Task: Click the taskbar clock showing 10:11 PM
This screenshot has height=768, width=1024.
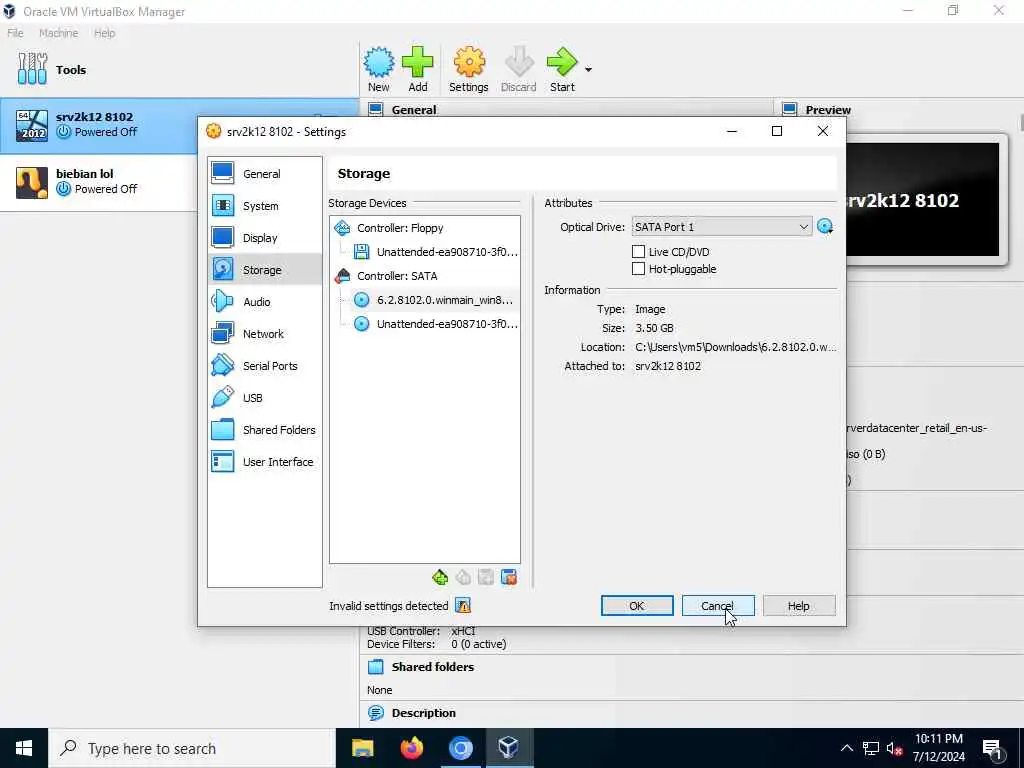Action: coord(938,748)
